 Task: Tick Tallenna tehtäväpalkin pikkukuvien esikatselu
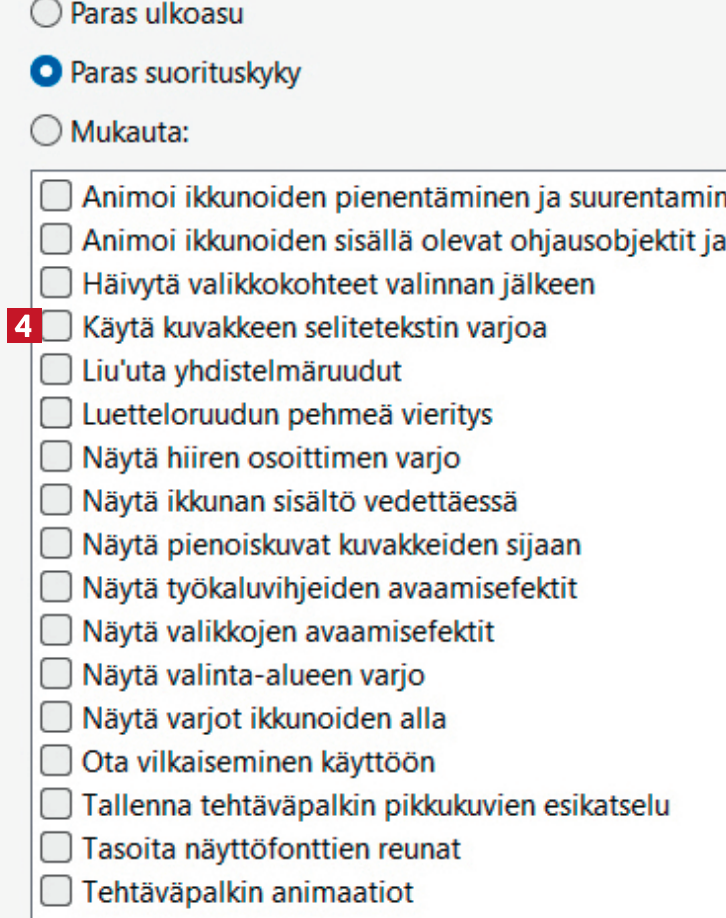click(x=56, y=805)
